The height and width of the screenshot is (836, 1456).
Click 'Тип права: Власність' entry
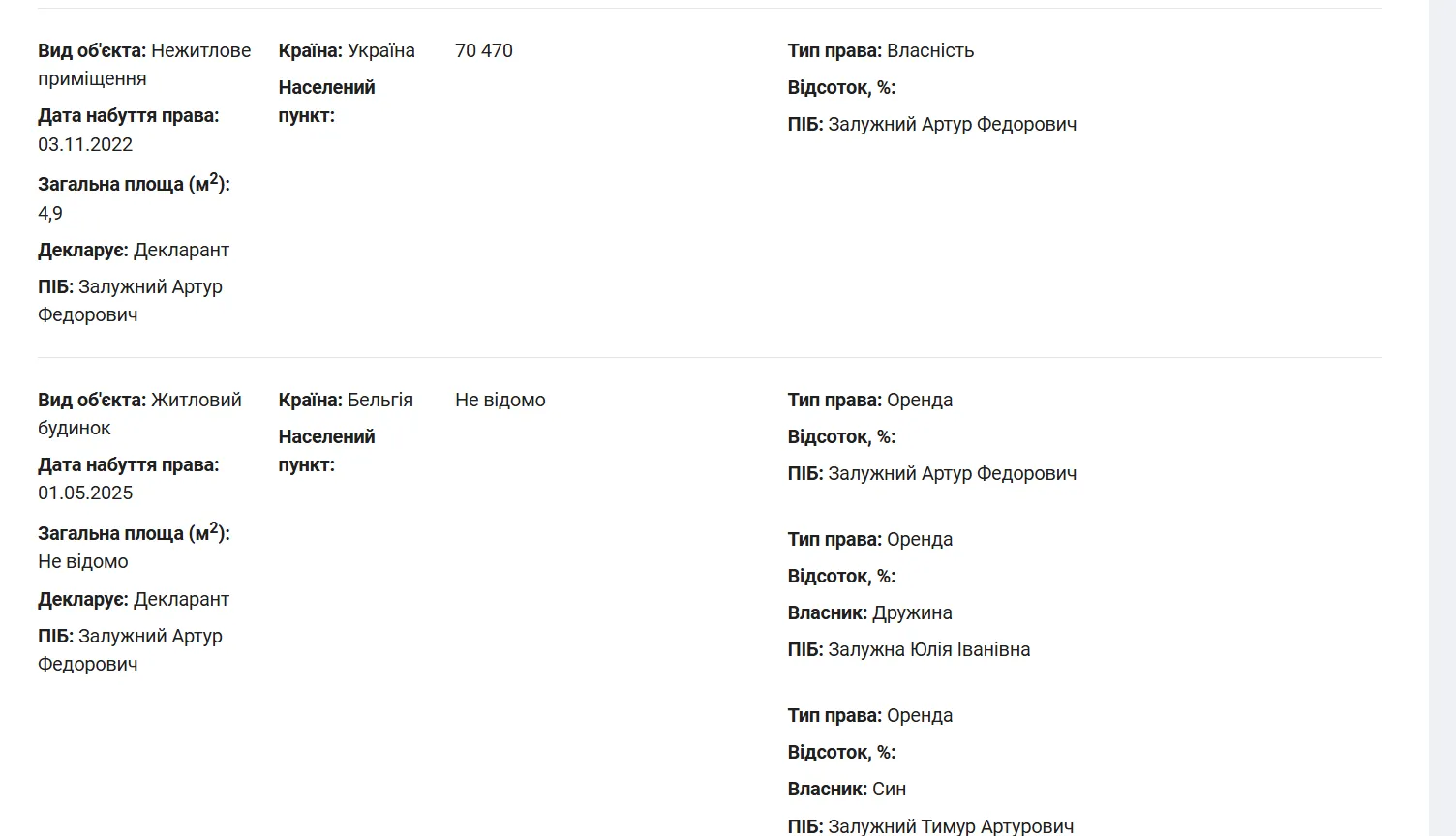[880, 50]
